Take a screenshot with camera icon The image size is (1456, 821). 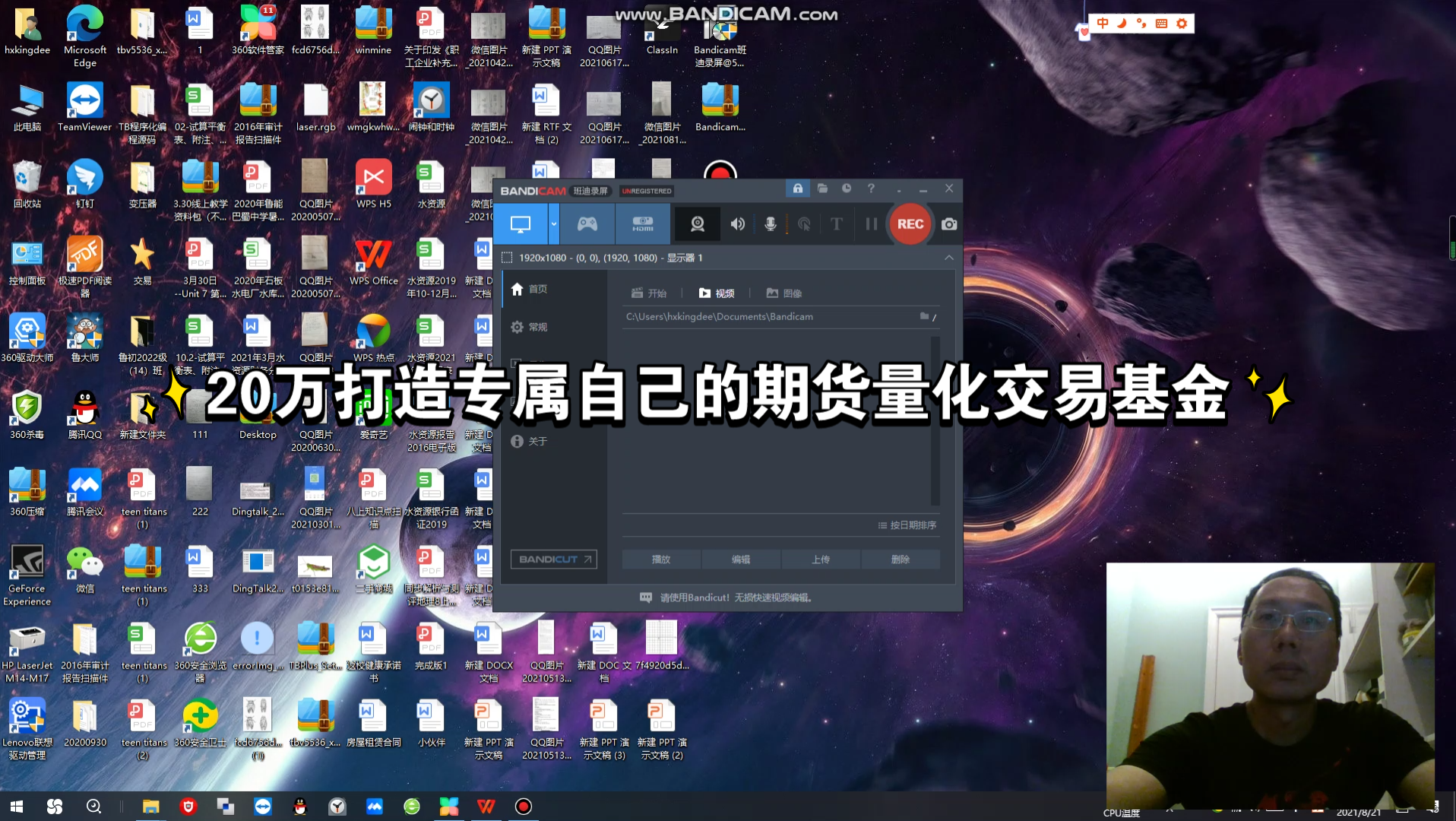coord(949,224)
